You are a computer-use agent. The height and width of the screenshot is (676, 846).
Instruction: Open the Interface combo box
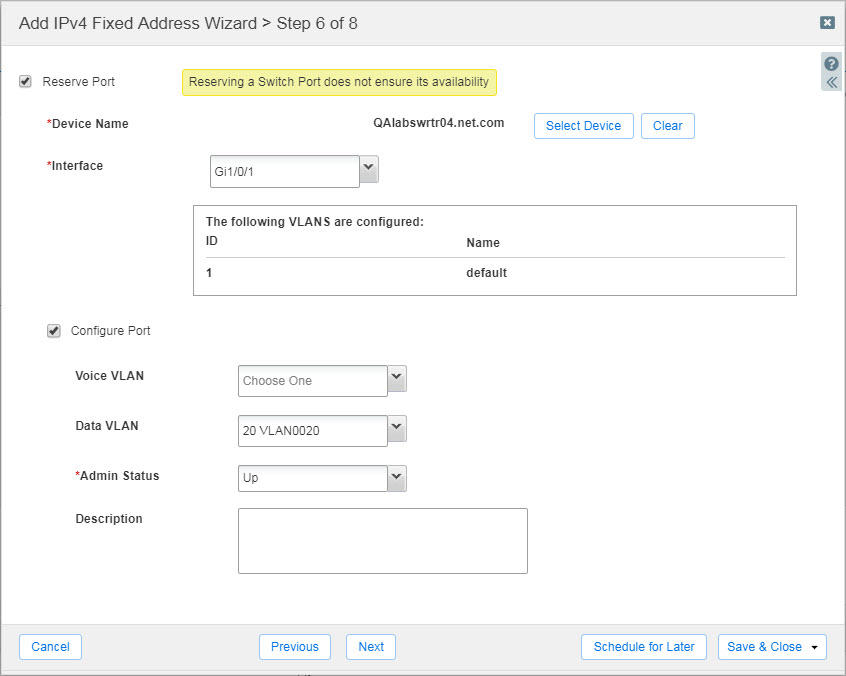[x=285, y=171]
